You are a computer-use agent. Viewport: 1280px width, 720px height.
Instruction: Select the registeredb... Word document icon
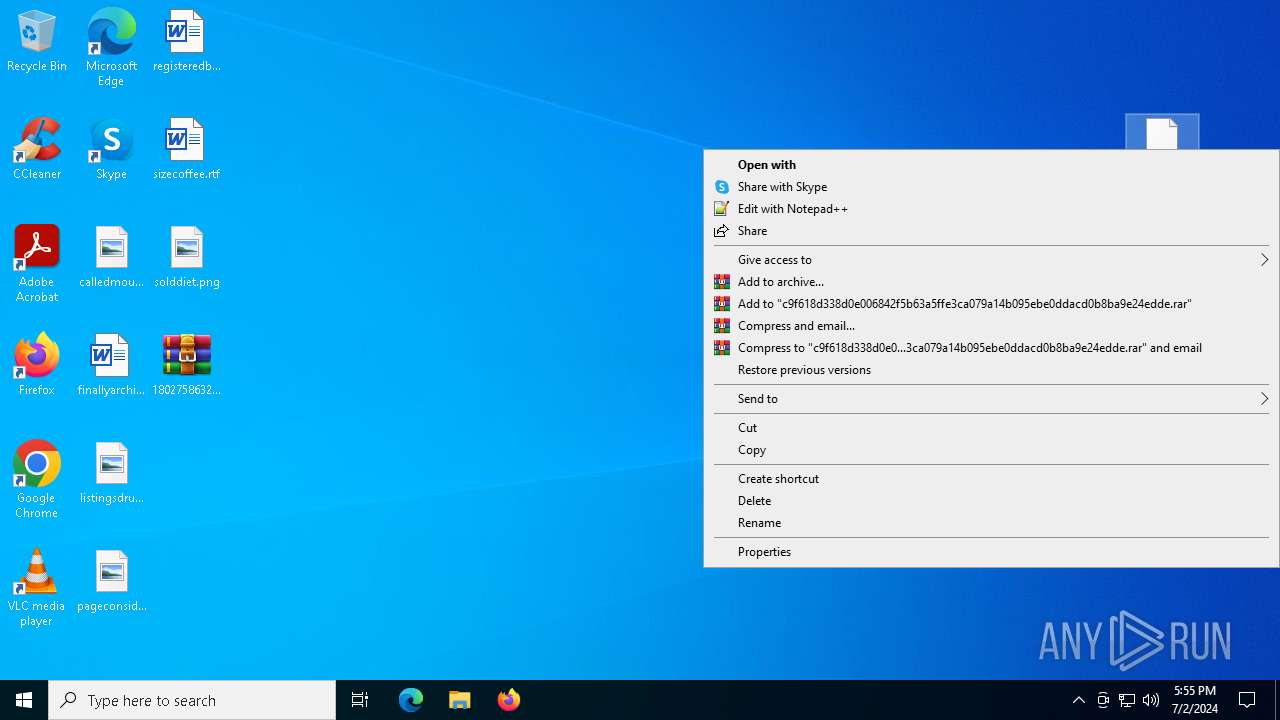(x=186, y=41)
